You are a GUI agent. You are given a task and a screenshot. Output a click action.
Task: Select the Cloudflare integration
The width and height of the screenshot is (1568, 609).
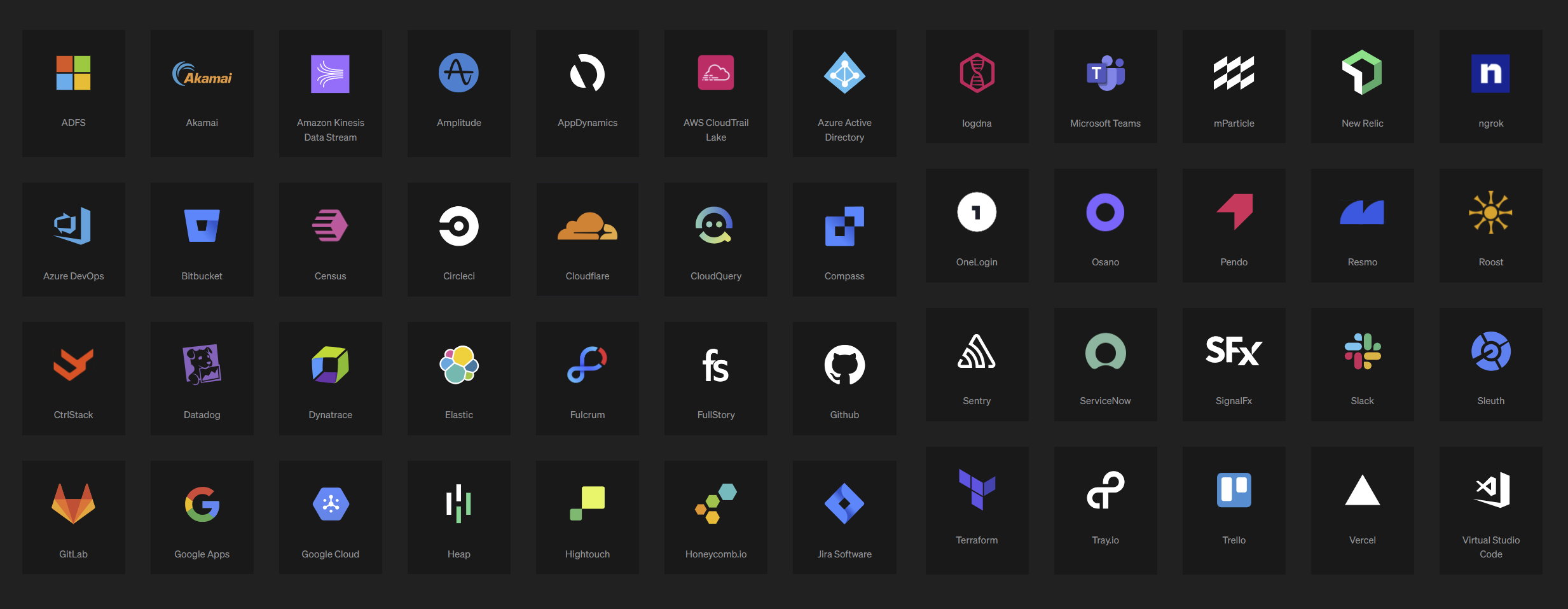pyautogui.click(x=588, y=239)
